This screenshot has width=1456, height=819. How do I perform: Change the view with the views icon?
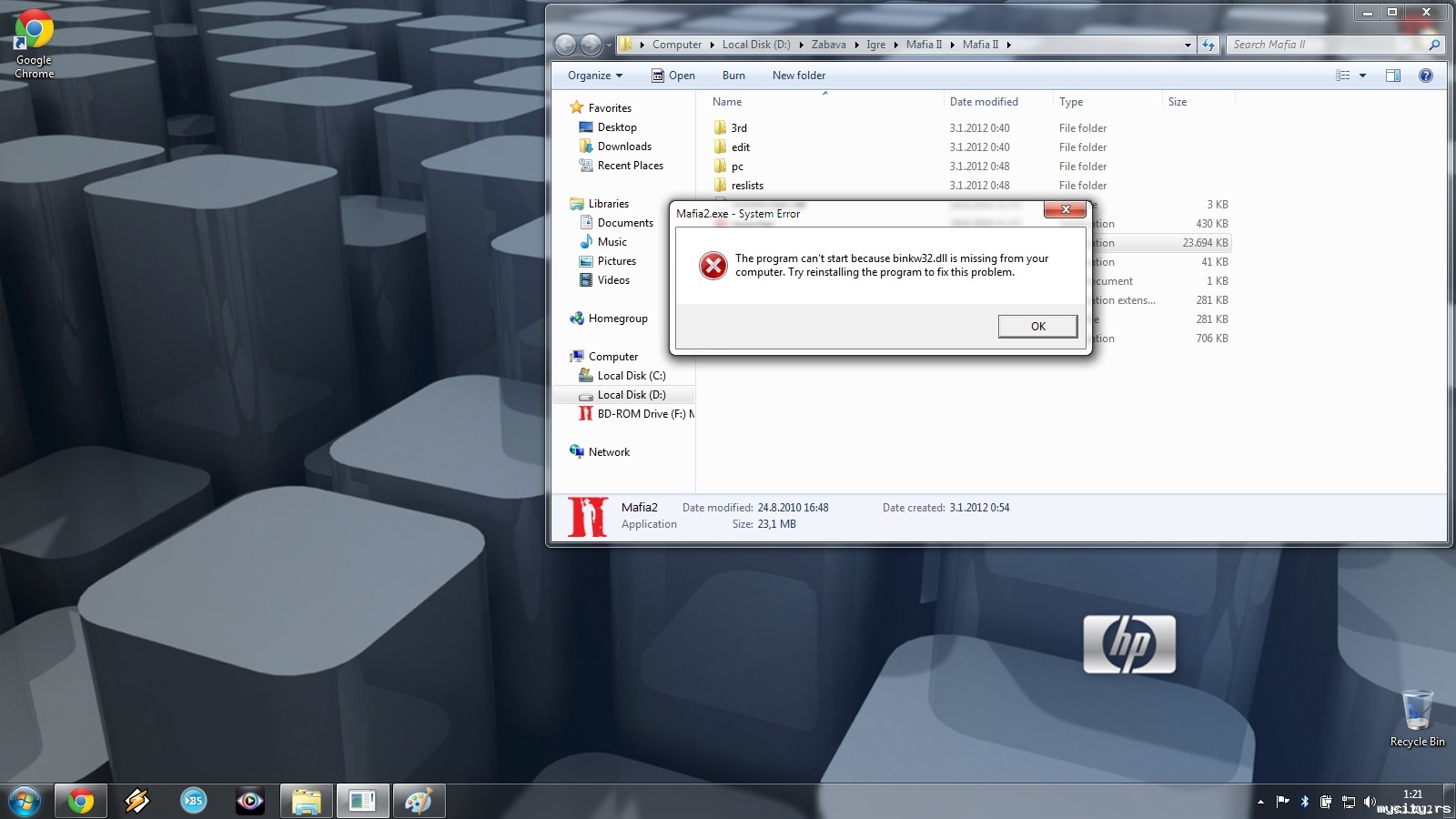click(x=1342, y=76)
